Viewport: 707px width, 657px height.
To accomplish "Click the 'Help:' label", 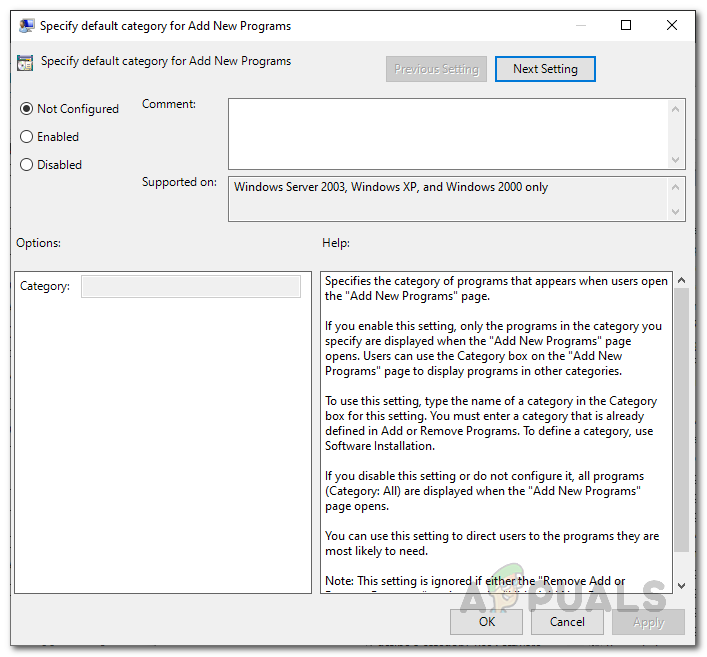I will pos(336,243).
